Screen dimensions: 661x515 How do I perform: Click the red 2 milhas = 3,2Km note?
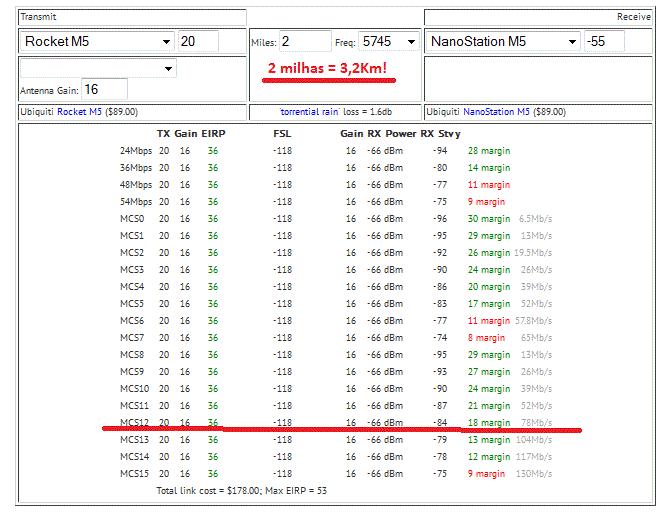327,69
